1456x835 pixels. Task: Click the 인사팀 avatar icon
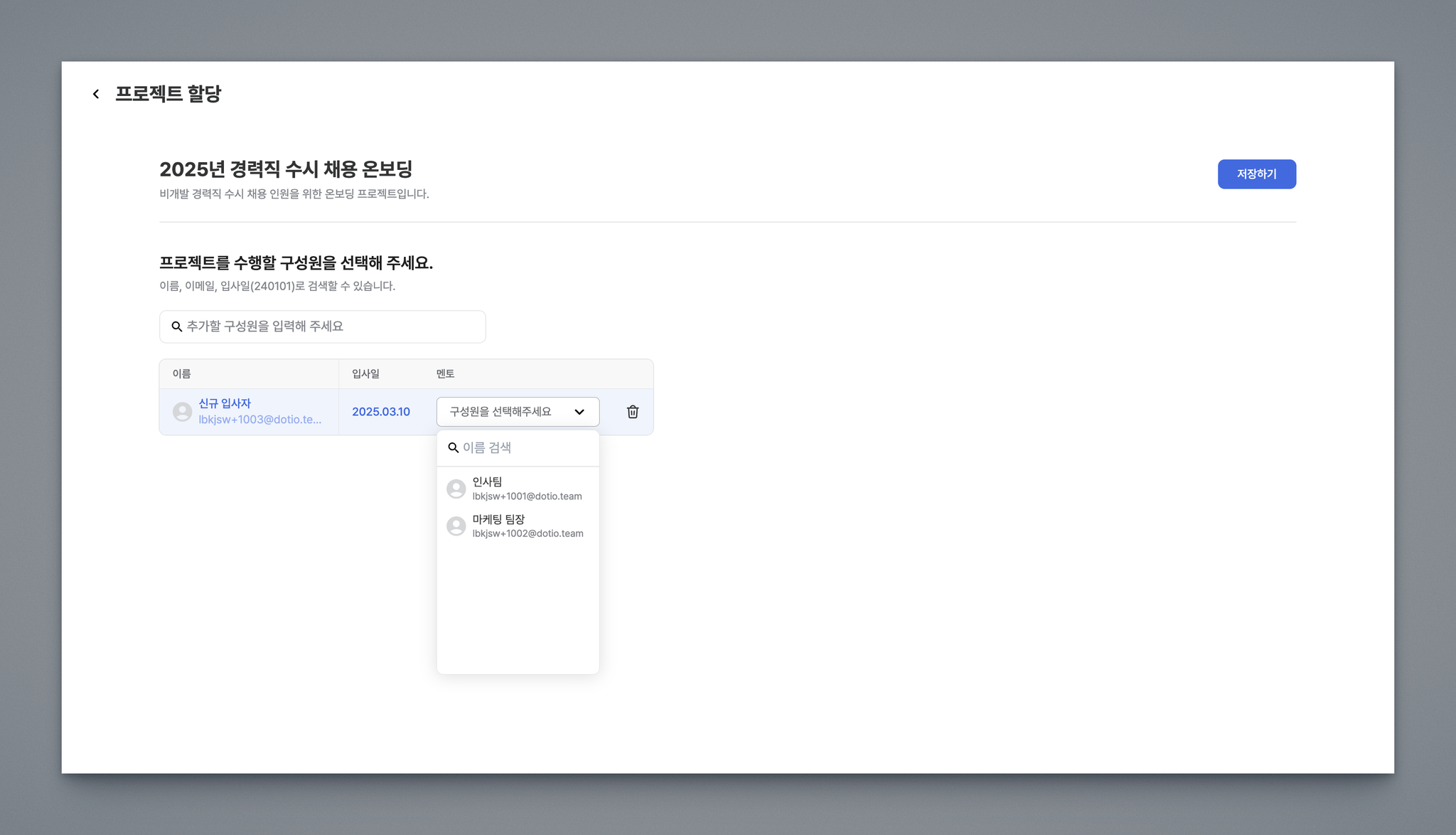tap(456, 489)
